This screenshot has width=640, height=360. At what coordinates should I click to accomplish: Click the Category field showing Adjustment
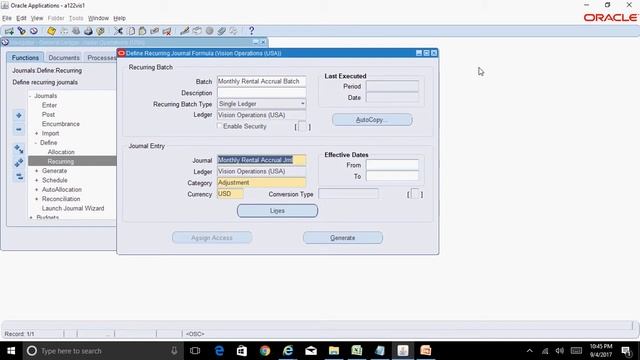click(x=261, y=182)
